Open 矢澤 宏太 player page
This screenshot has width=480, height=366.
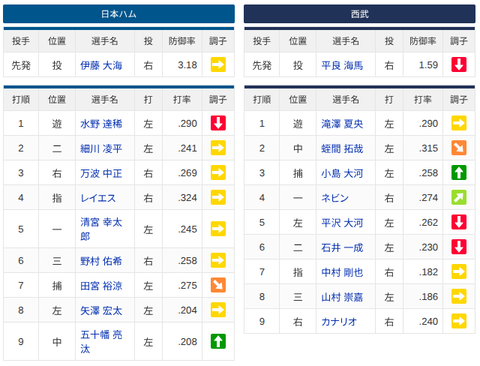tap(101, 310)
